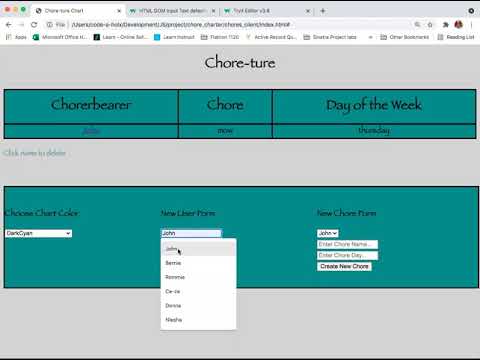Screen dimensions: 480x360
Task: Open the Chrome profile avatar
Action: (459, 24)
